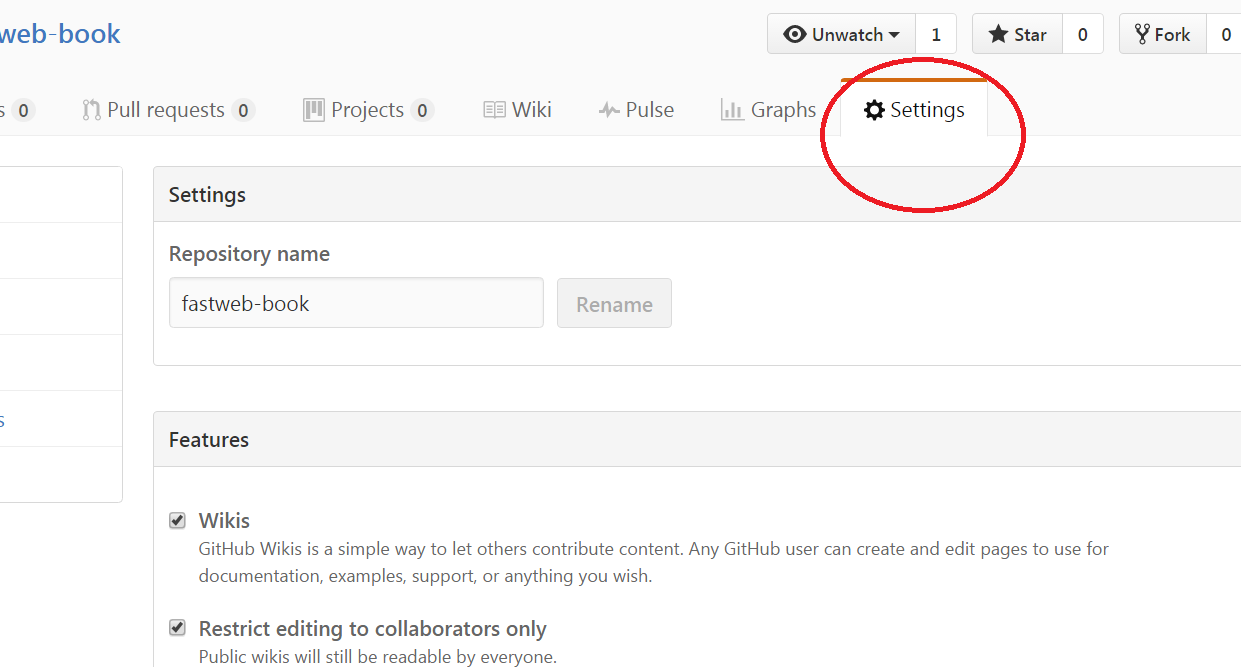
Task: Click the Wiki book icon
Action: pyautogui.click(x=494, y=110)
